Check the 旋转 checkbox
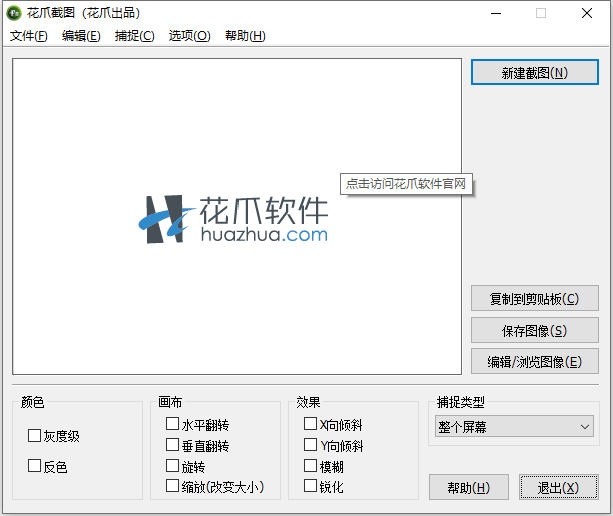This screenshot has width=613, height=516. click(x=172, y=466)
